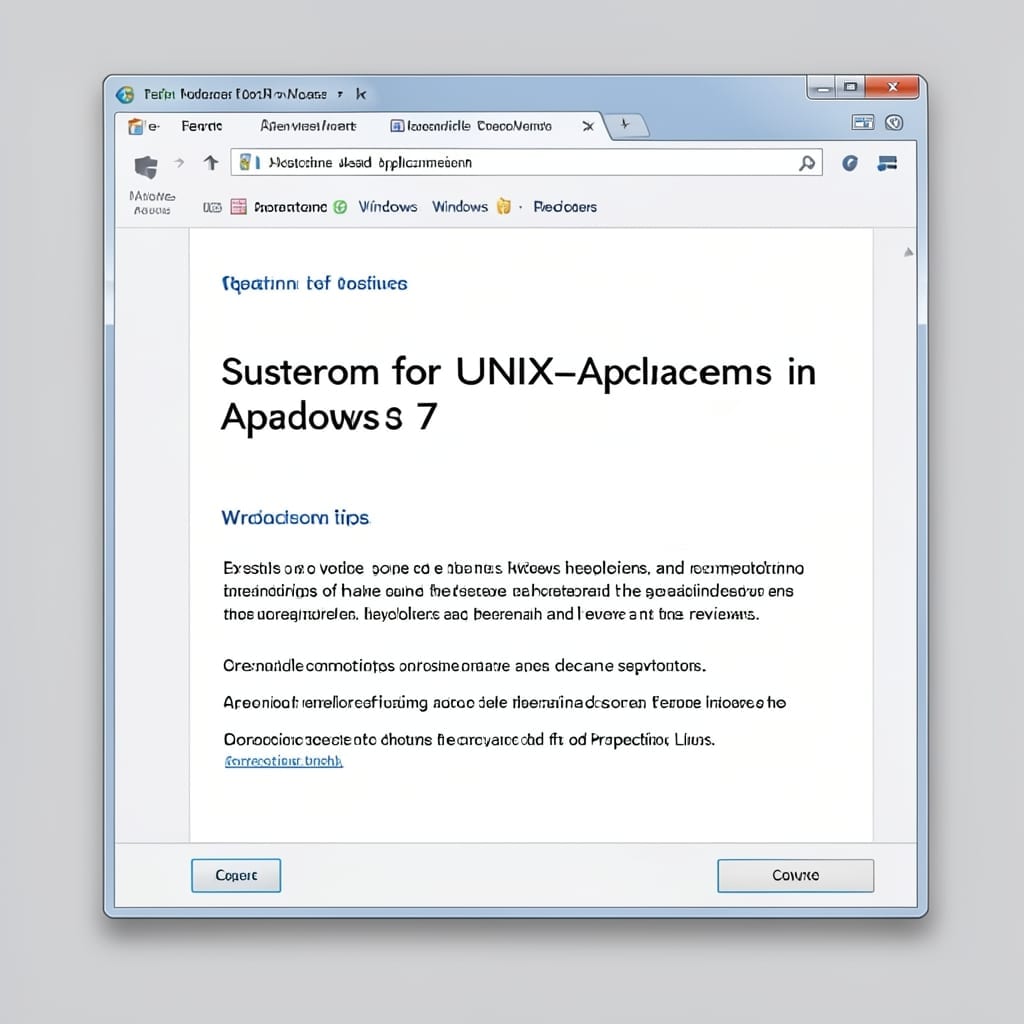
Task: Click the blue 'Wrodacisom tiips' subheading
Action: point(295,518)
